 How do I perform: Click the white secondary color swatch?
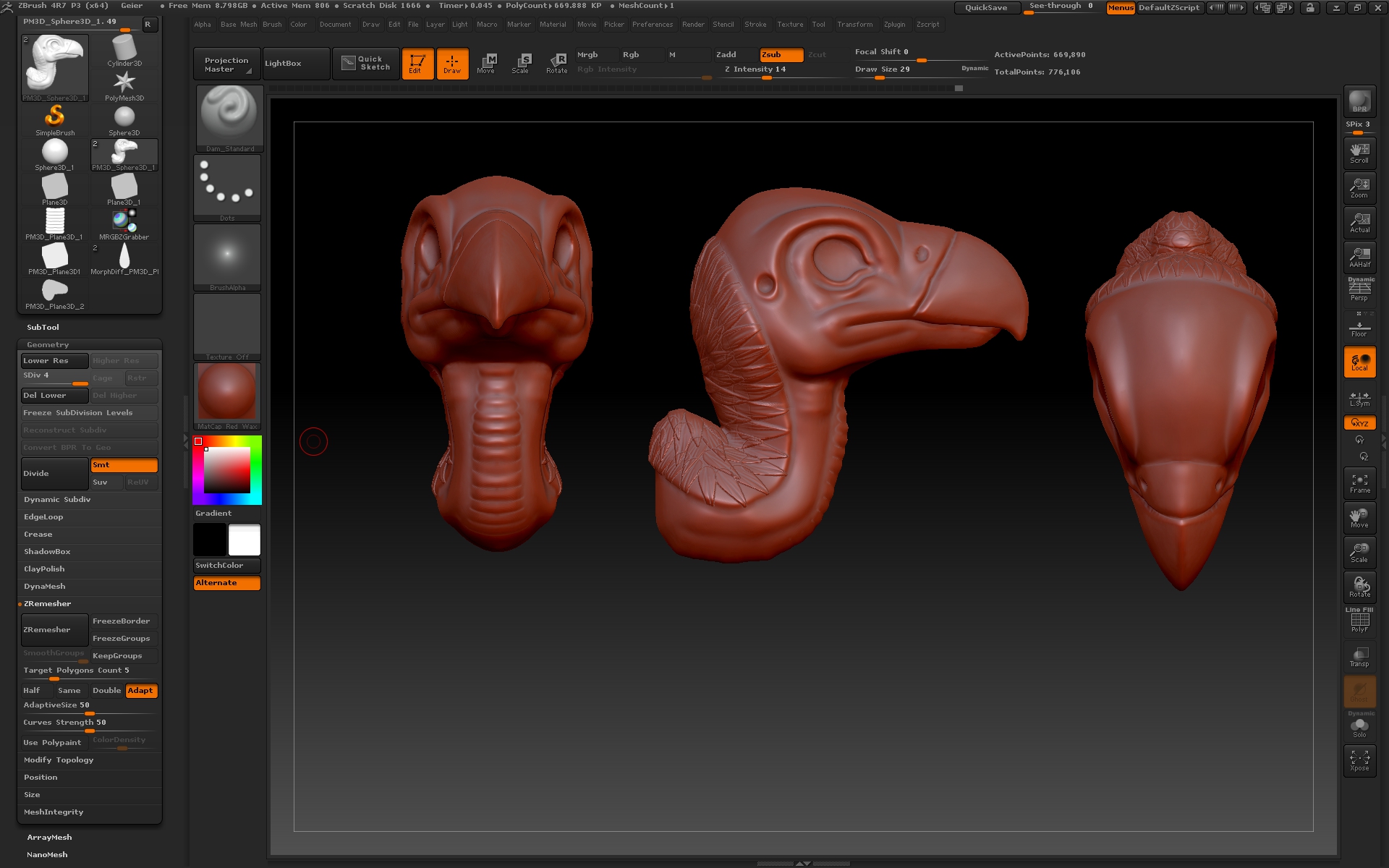click(245, 540)
